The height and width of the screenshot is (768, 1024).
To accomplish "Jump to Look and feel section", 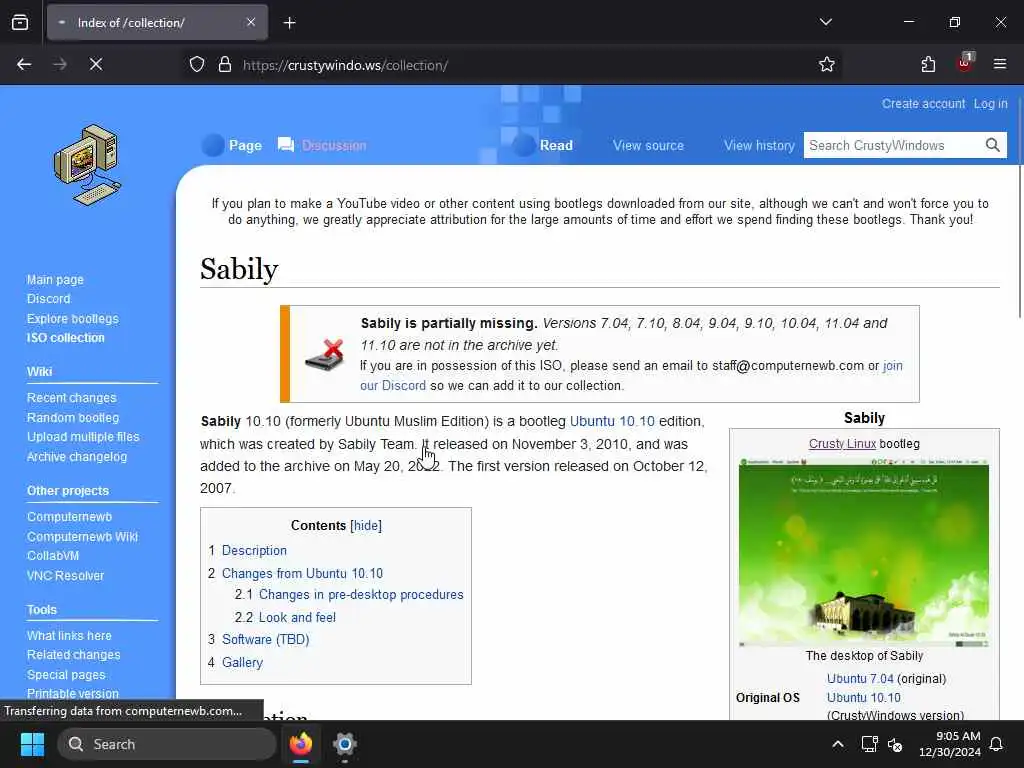I will (297, 617).
